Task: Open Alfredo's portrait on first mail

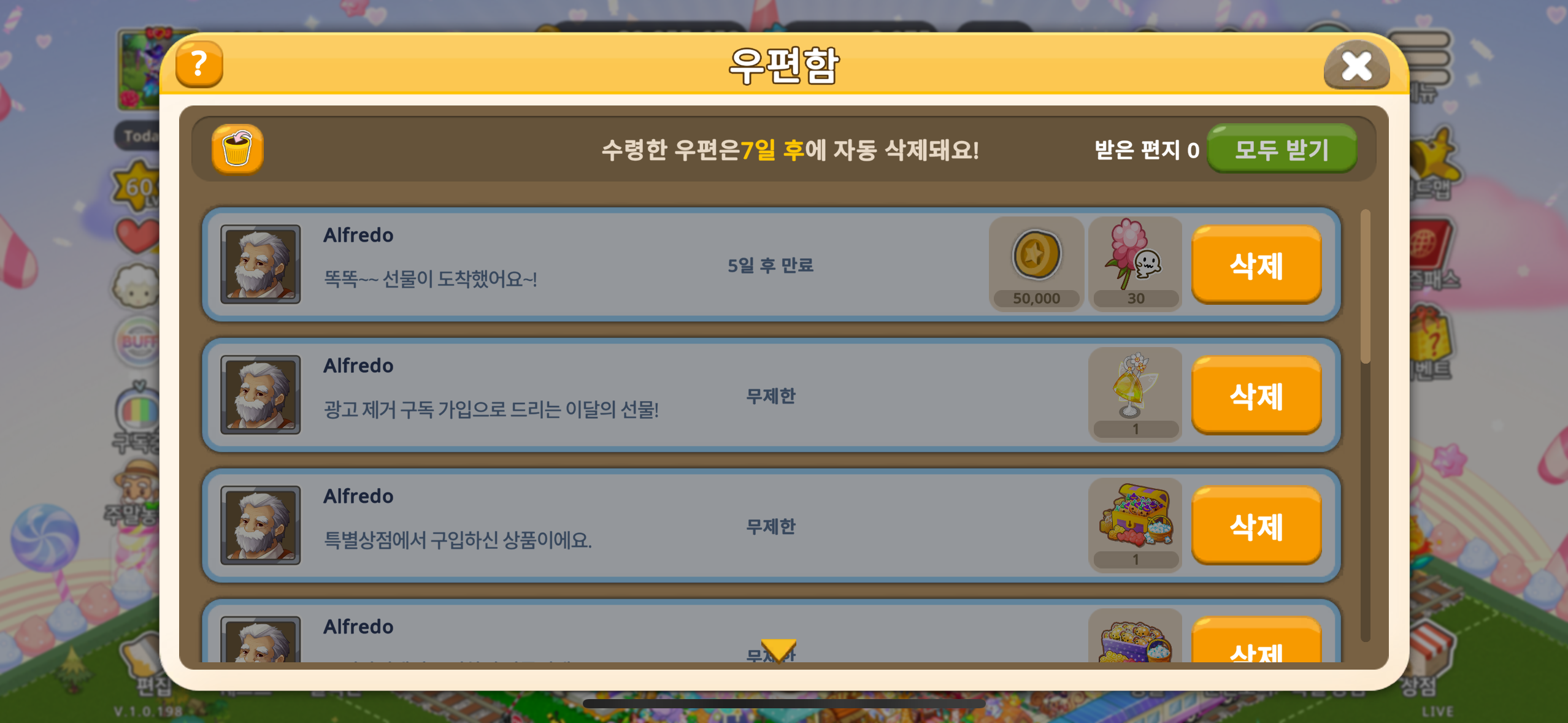Action: click(261, 264)
